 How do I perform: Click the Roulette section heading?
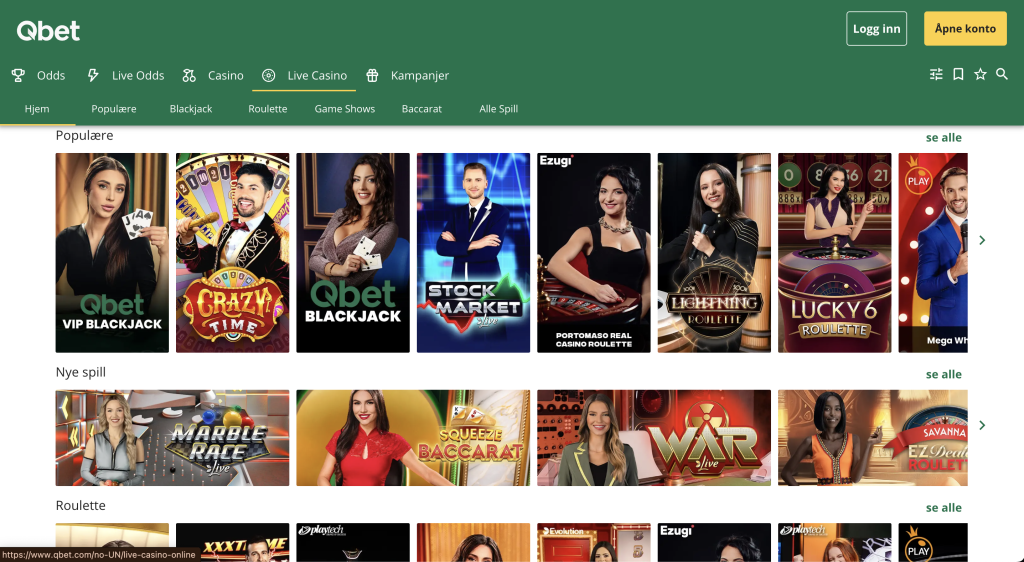[80, 506]
